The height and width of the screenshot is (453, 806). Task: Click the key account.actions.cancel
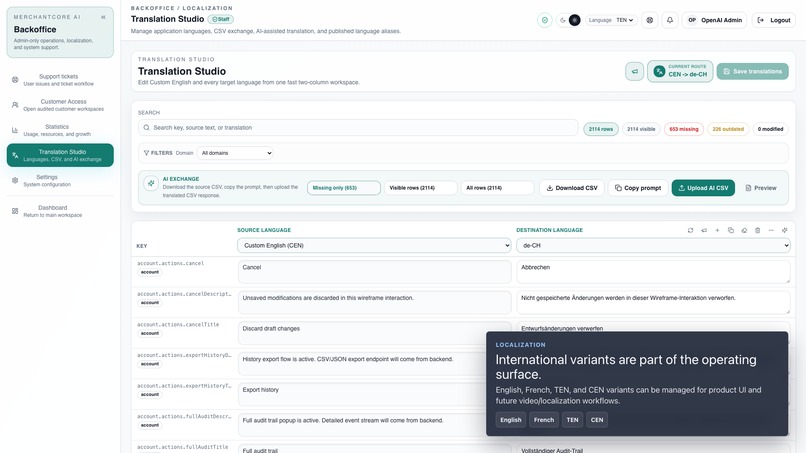pyautogui.click(x=171, y=263)
